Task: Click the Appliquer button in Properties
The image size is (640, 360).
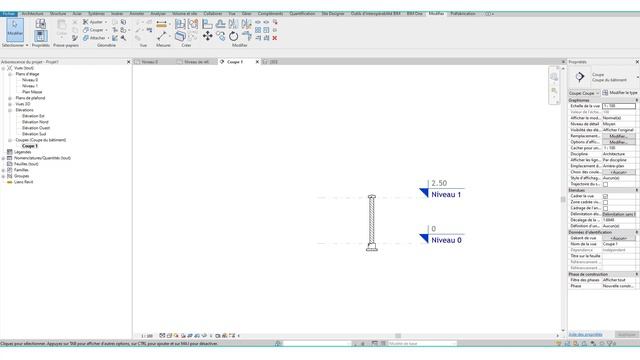Action: click(627, 335)
